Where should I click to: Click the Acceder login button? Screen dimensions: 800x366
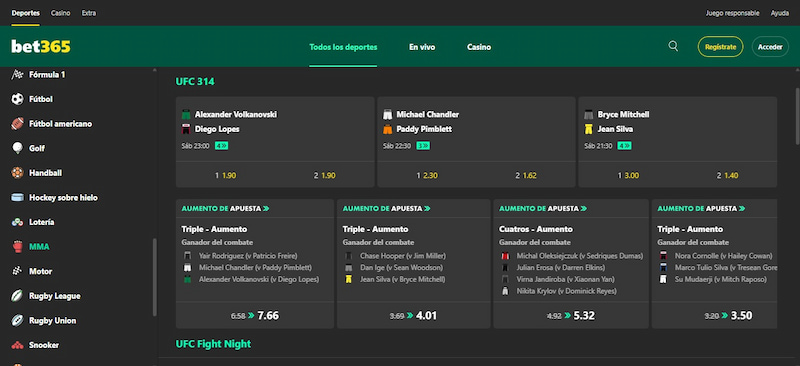click(770, 46)
